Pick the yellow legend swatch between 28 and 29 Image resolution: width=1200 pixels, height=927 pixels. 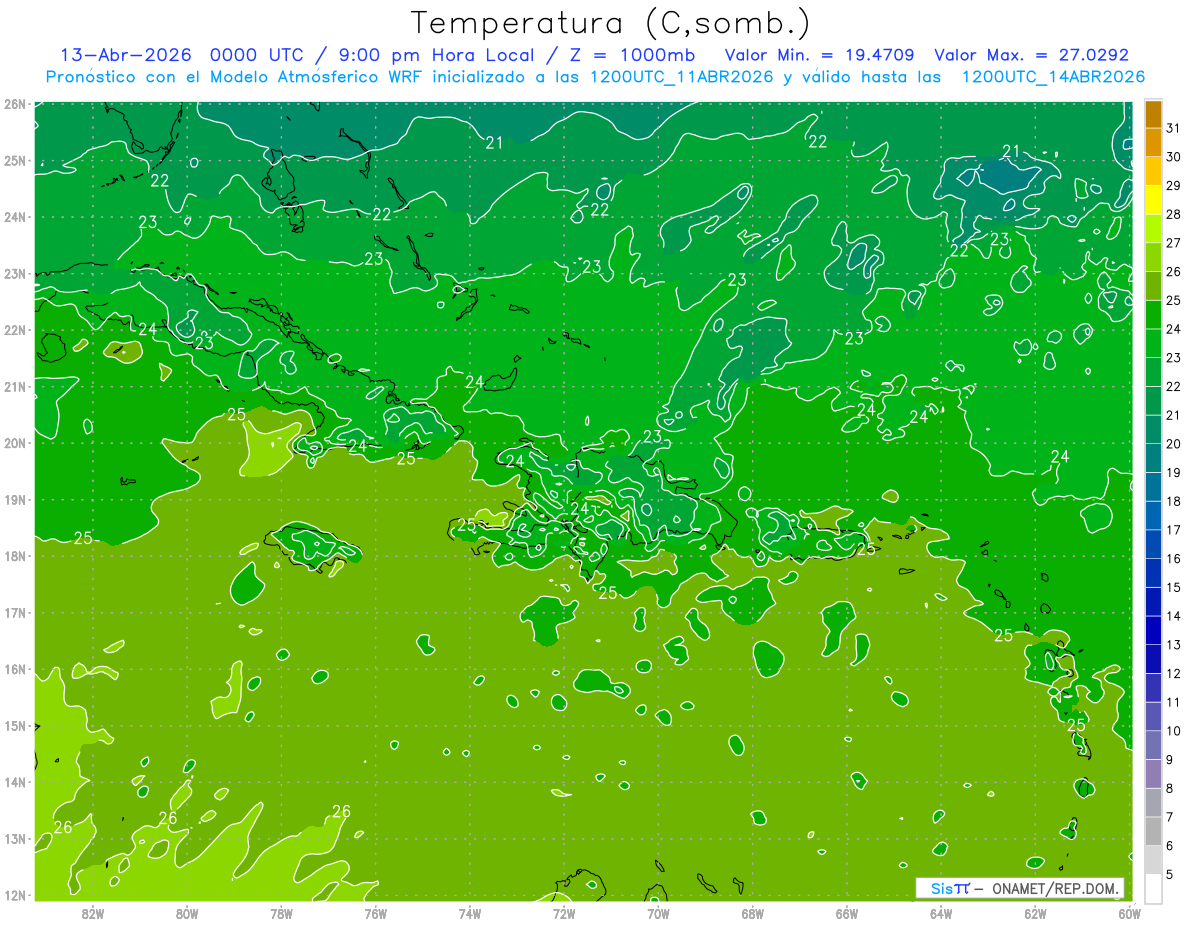pos(1153,200)
